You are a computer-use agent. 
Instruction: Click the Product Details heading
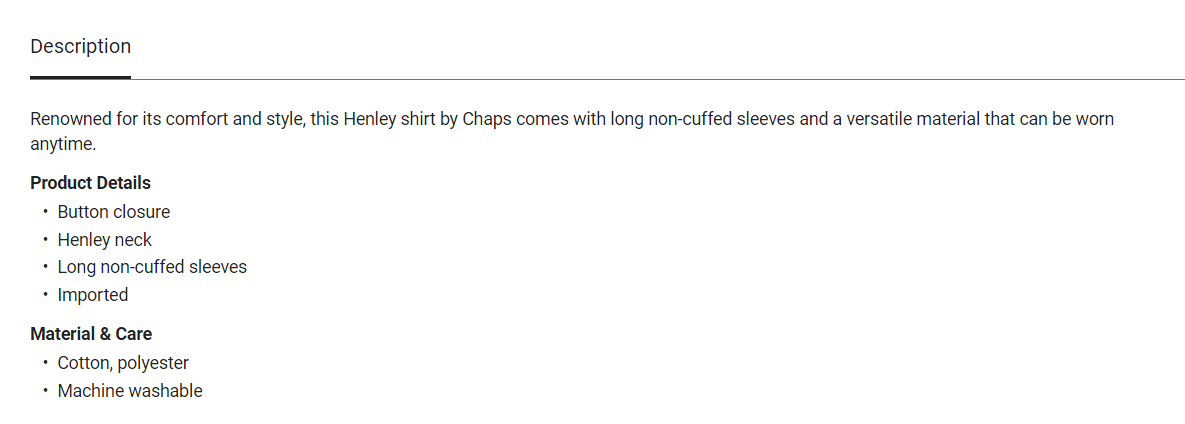pos(90,183)
